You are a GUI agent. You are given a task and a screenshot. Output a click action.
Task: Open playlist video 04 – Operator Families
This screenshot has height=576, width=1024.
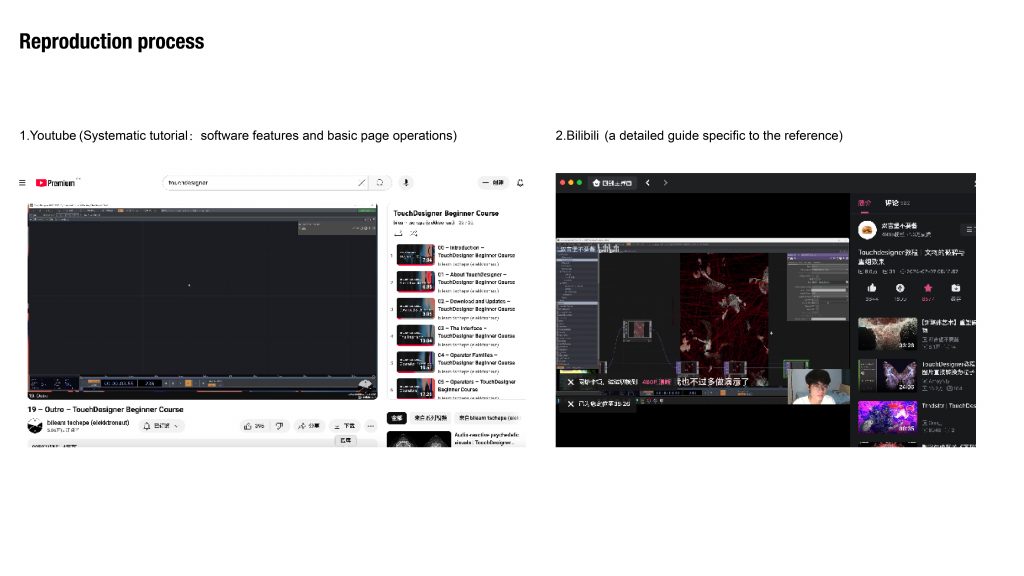415,362
